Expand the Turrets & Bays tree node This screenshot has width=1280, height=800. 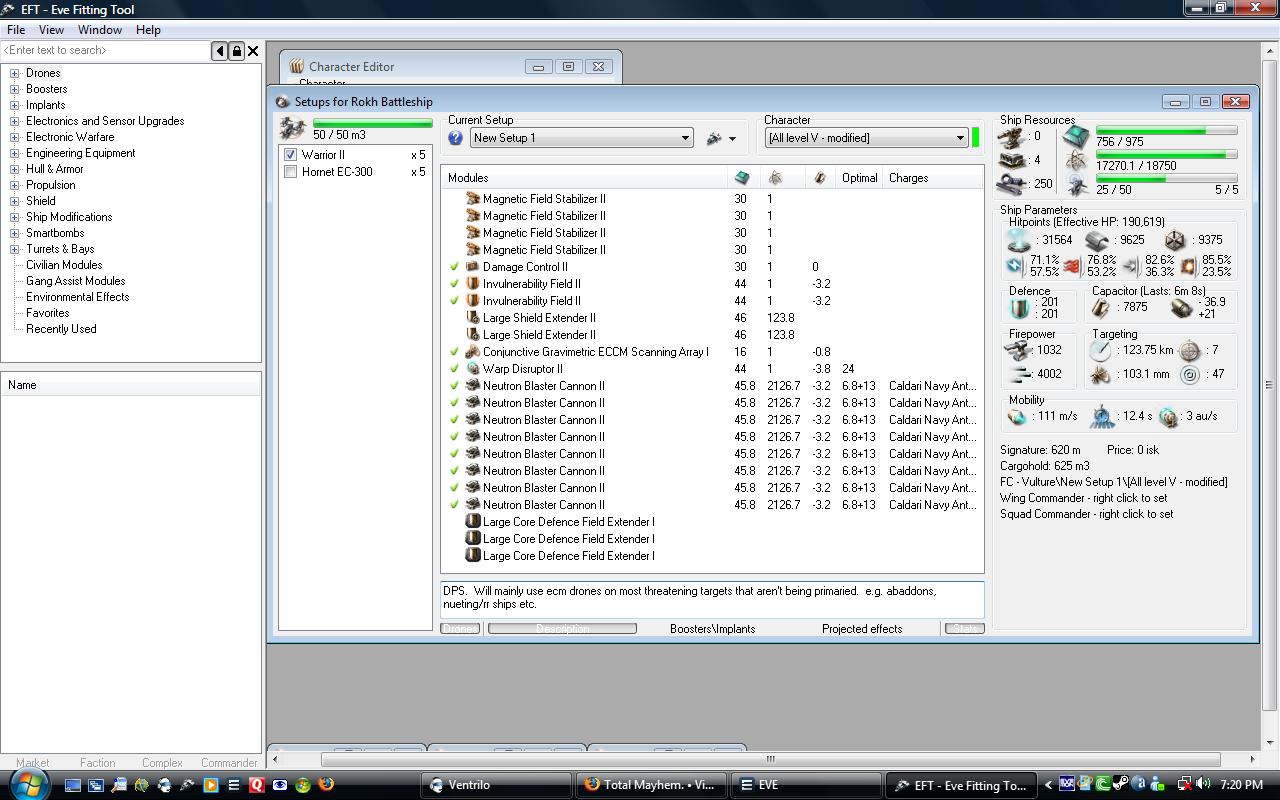tap(15, 249)
